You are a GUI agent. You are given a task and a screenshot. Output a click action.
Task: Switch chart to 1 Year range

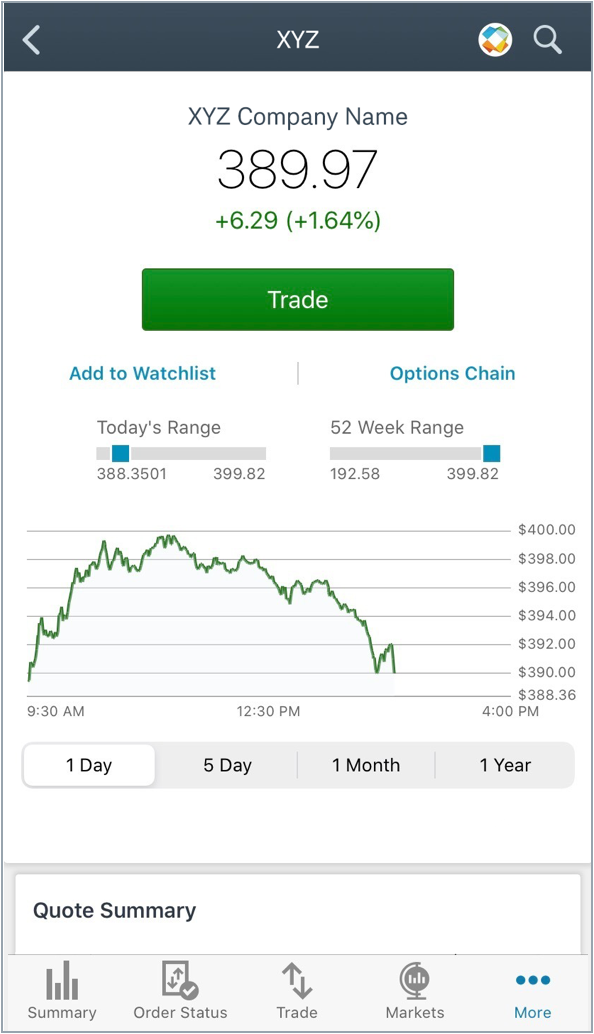click(505, 765)
